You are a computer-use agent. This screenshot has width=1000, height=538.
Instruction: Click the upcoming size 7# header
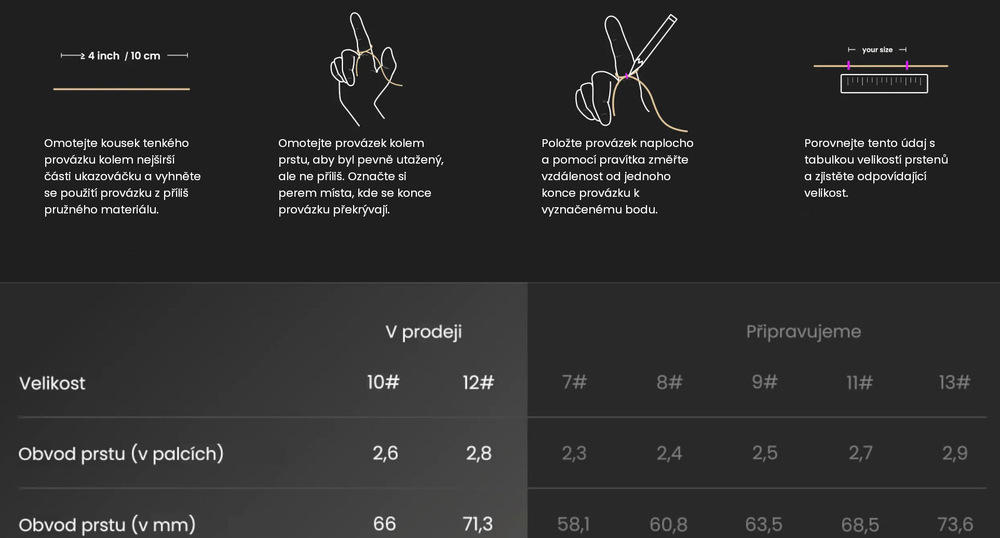(574, 383)
